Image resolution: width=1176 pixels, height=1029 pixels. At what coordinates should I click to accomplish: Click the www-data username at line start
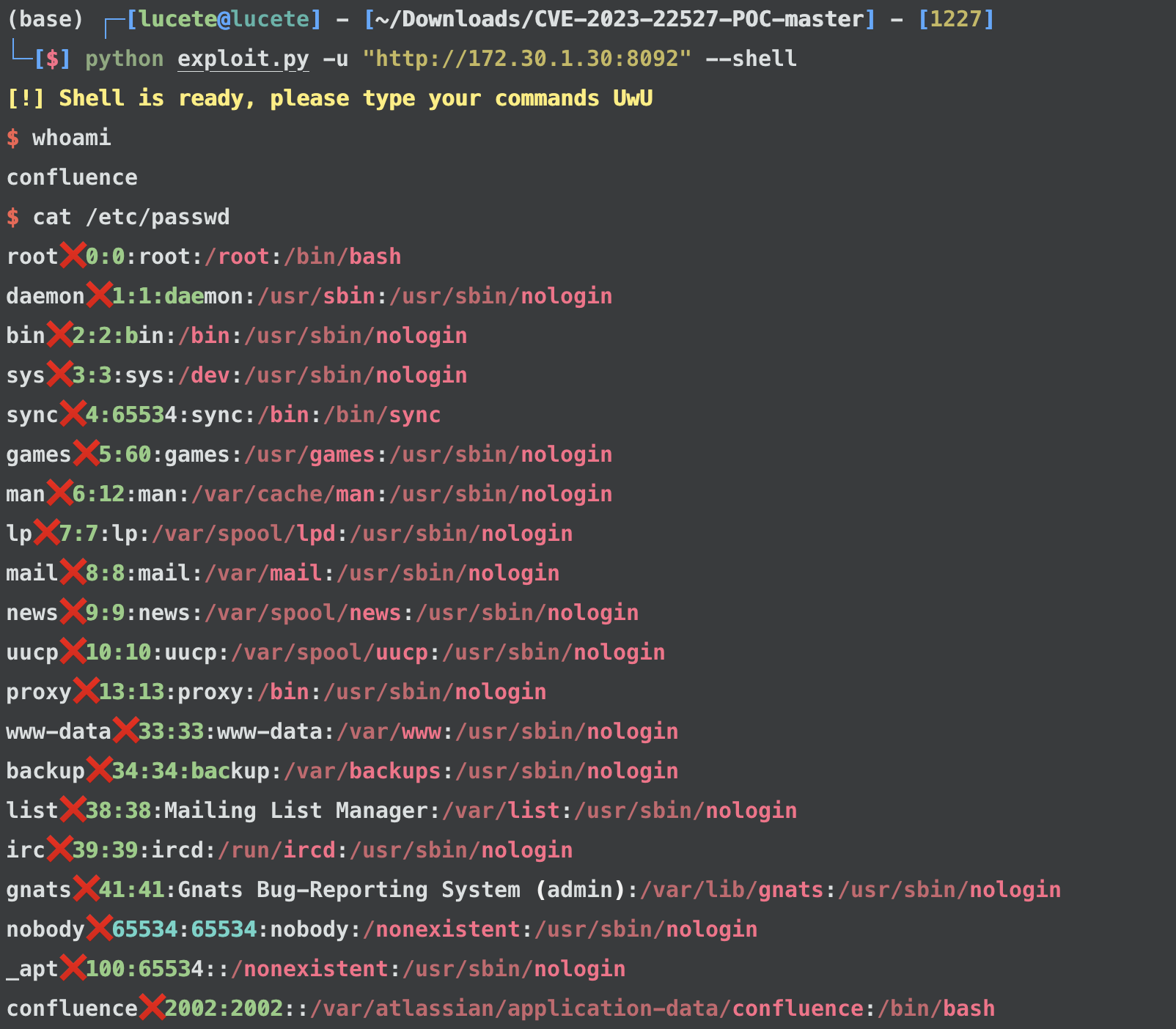click(x=59, y=731)
